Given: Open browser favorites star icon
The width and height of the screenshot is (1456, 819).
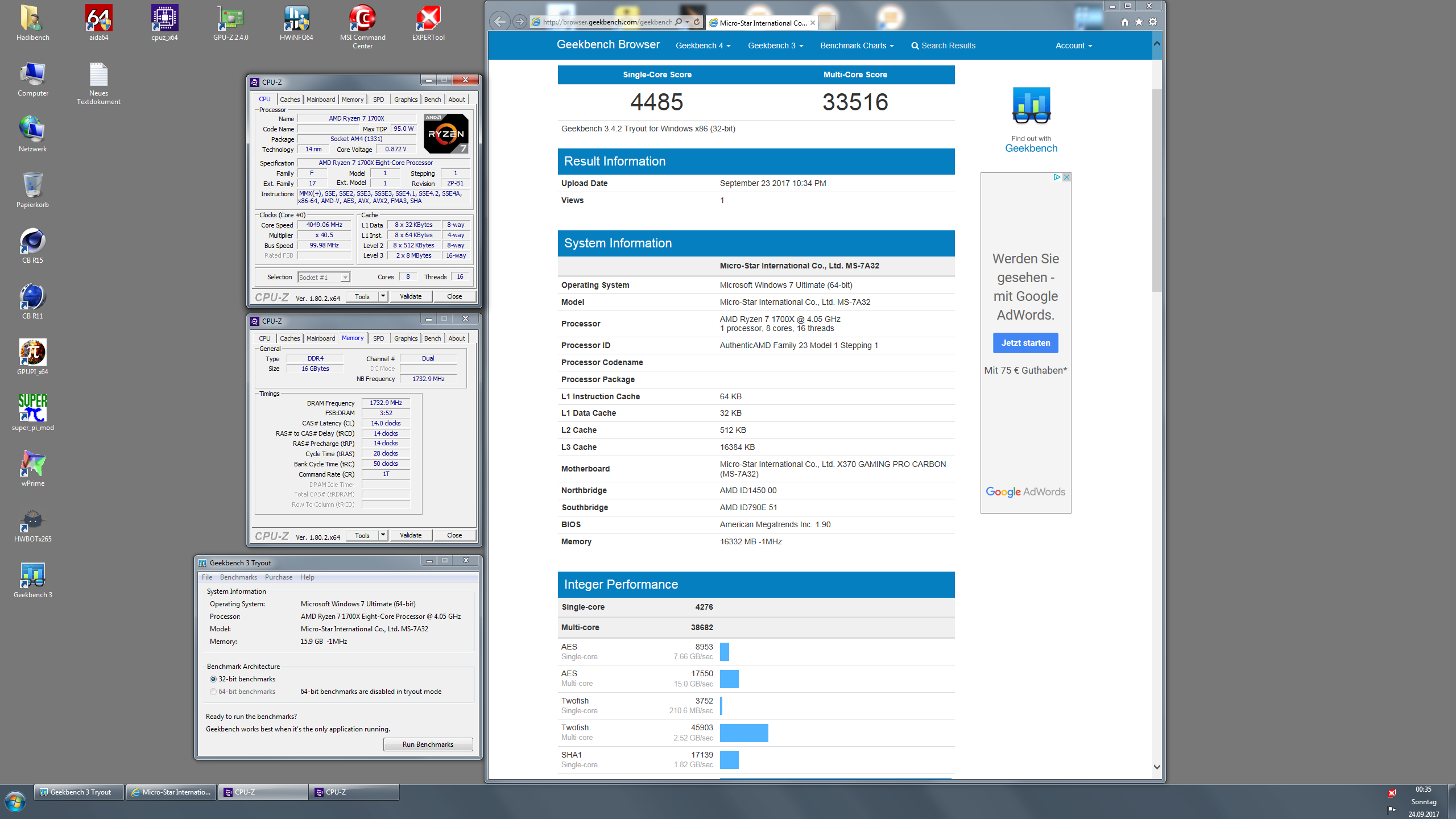Looking at the screenshot, I should pos(1139,22).
